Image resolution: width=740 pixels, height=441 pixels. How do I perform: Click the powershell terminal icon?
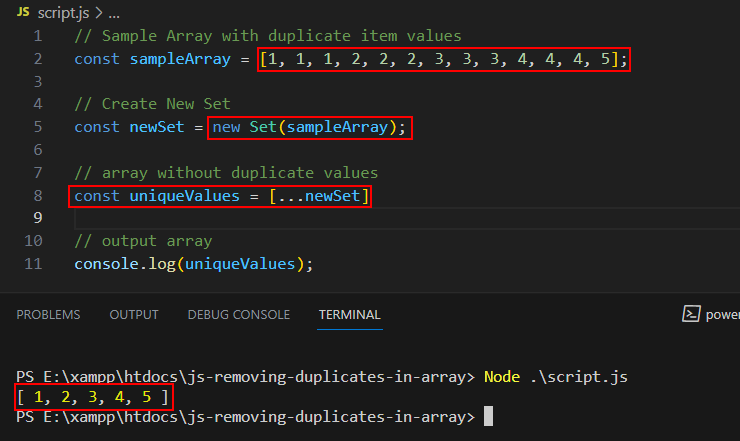click(691, 314)
